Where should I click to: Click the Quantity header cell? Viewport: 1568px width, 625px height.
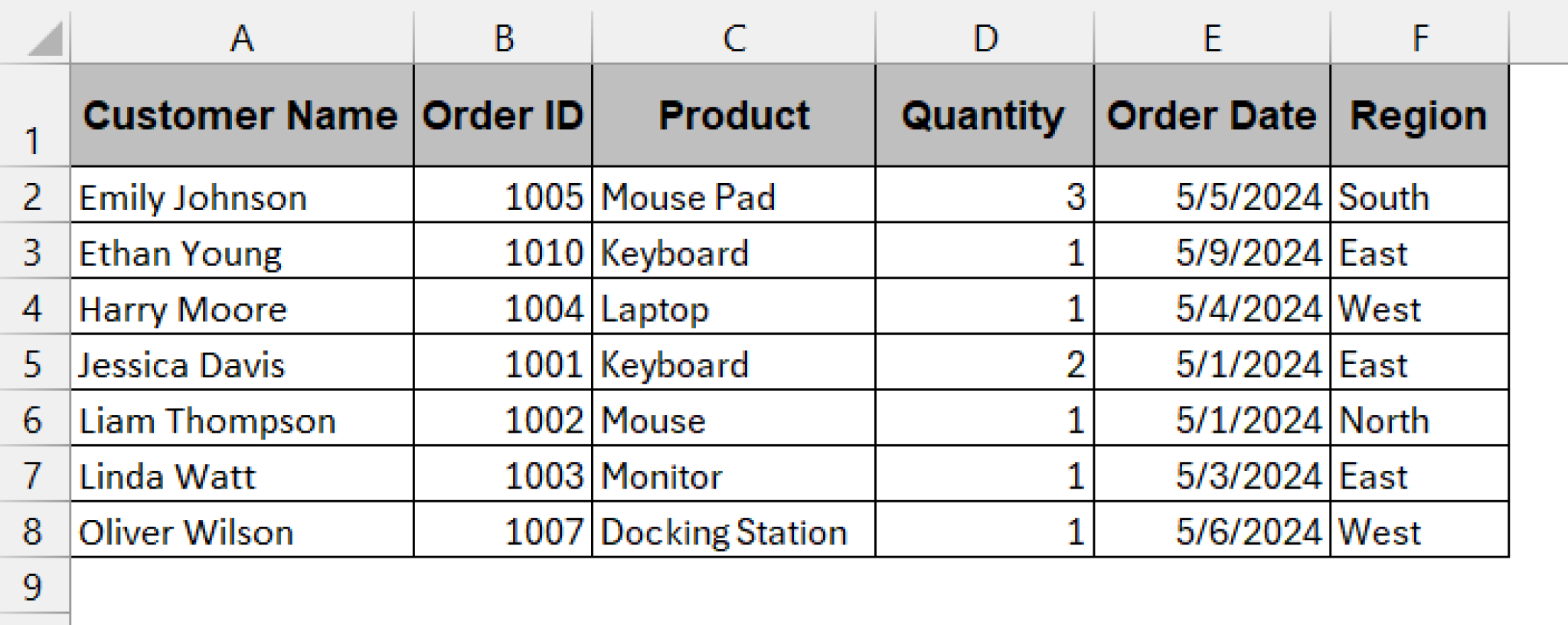pos(985,115)
